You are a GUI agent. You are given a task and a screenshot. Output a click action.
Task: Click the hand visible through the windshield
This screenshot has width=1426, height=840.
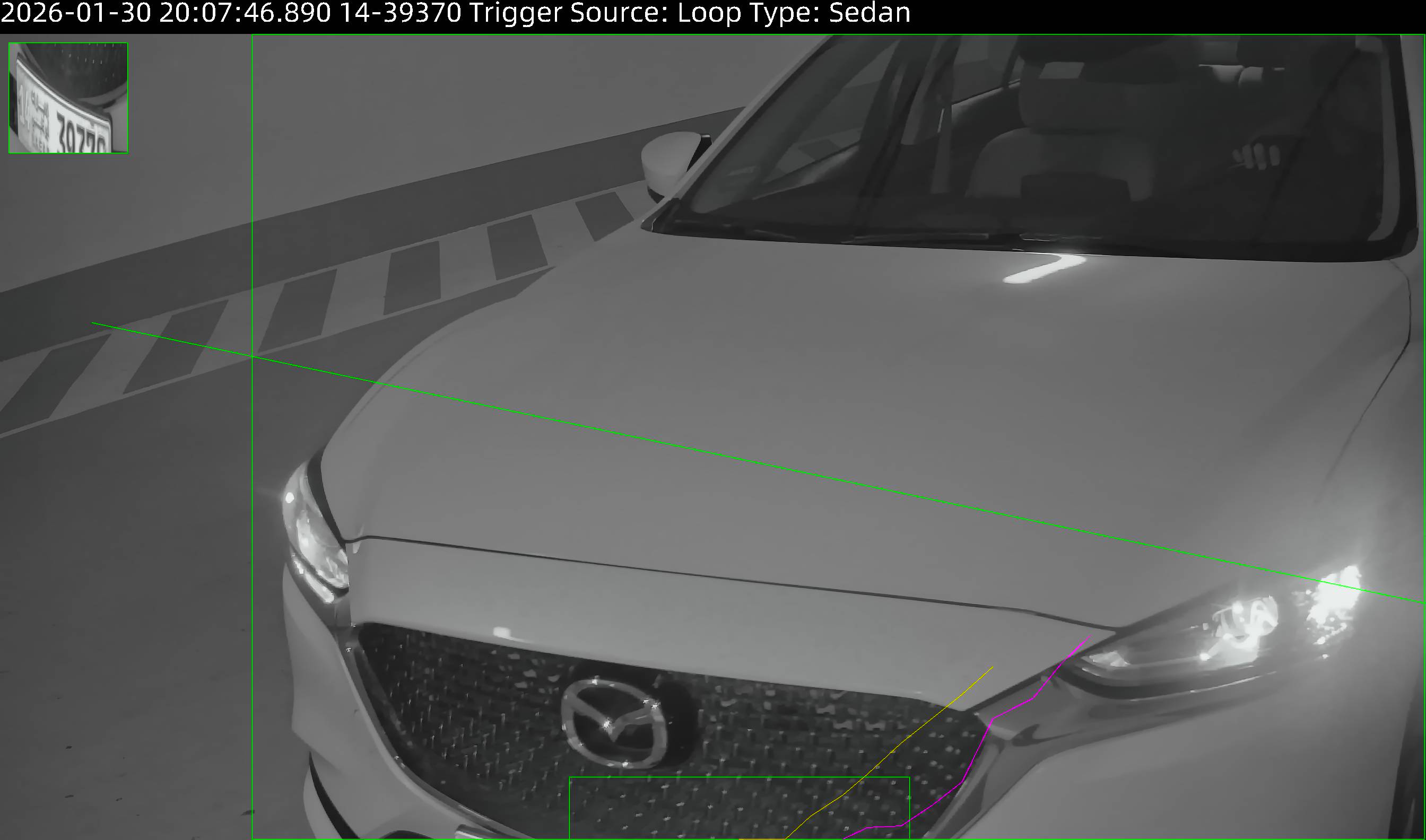coord(1258,156)
